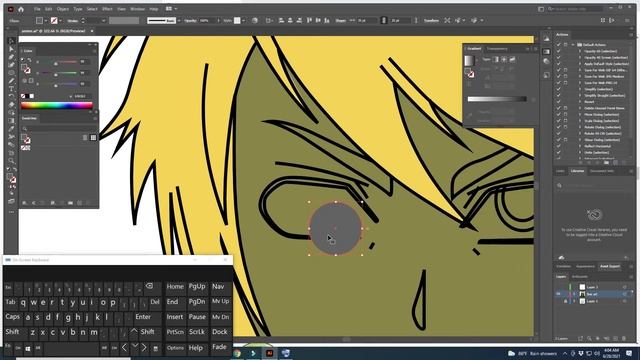The width and height of the screenshot is (640, 360).
Task: Click the Recolor Artwork icon in control bar
Action: click(x=255, y=20)
